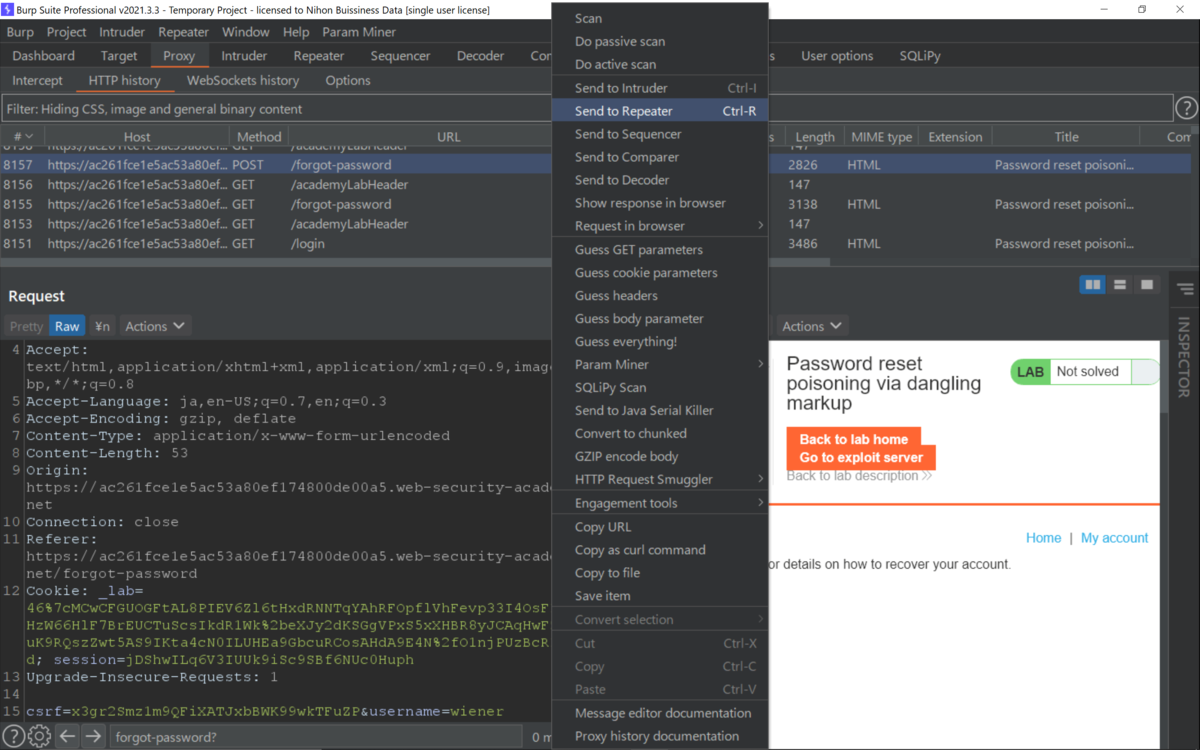Screen dimensions: 1200x750
Task: Open the Intruder top-level tab
Action: point(244,56)
